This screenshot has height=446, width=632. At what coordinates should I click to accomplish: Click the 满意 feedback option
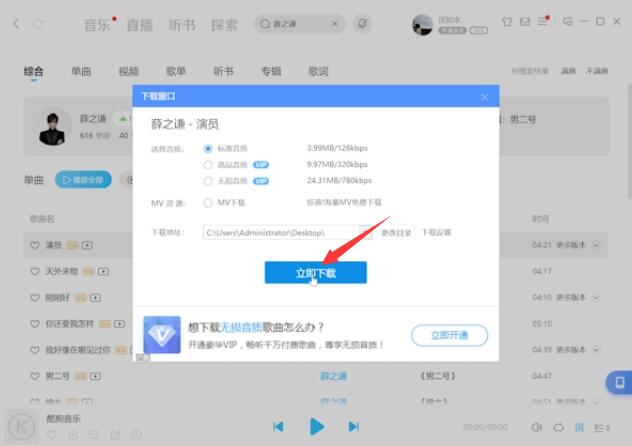[568, 71]
